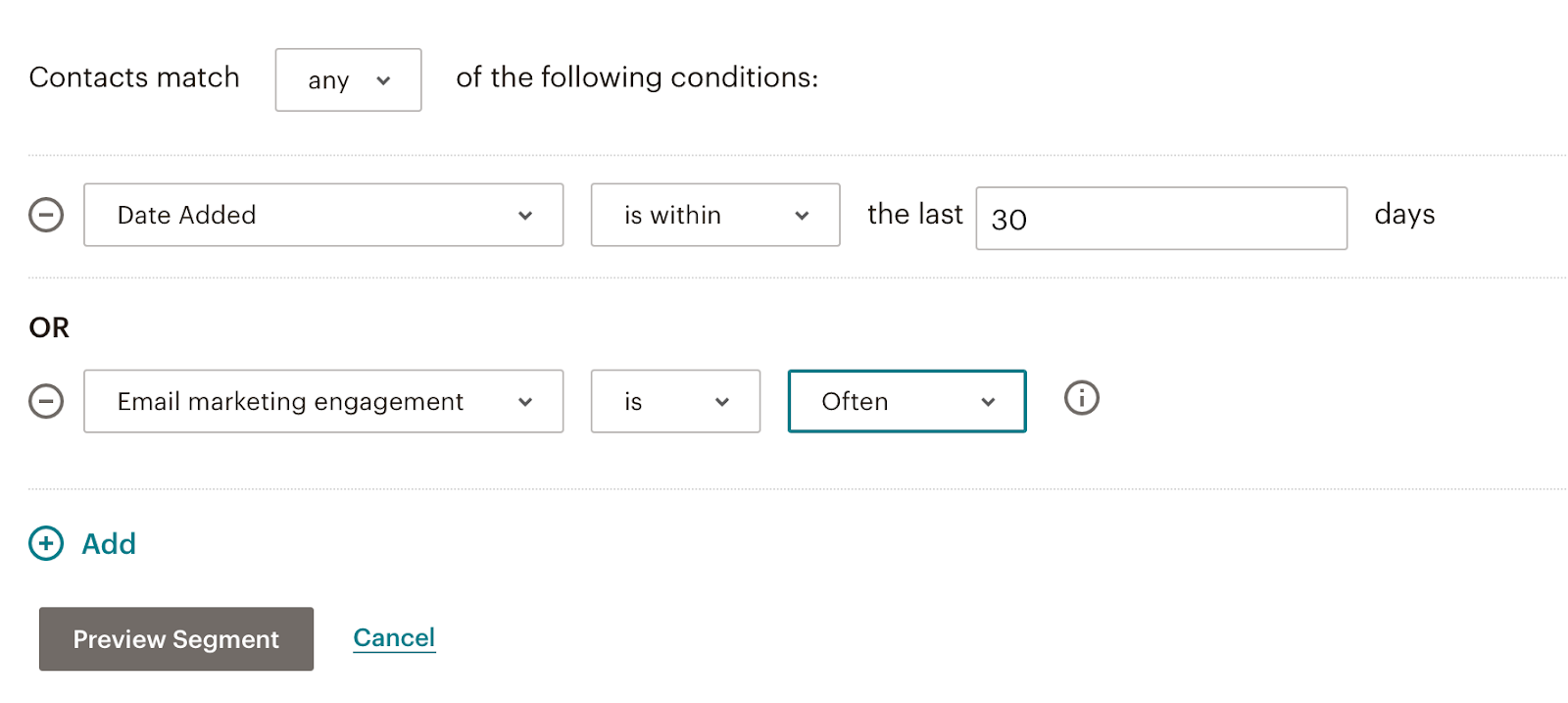Remove the Email marketing engagement condition row

[46, 401]
